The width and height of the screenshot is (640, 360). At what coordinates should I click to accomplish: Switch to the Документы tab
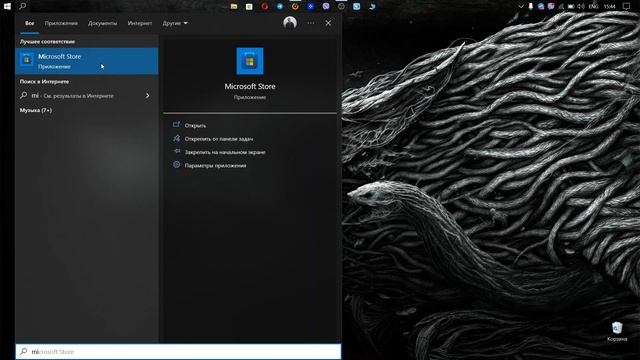point(102,23)
